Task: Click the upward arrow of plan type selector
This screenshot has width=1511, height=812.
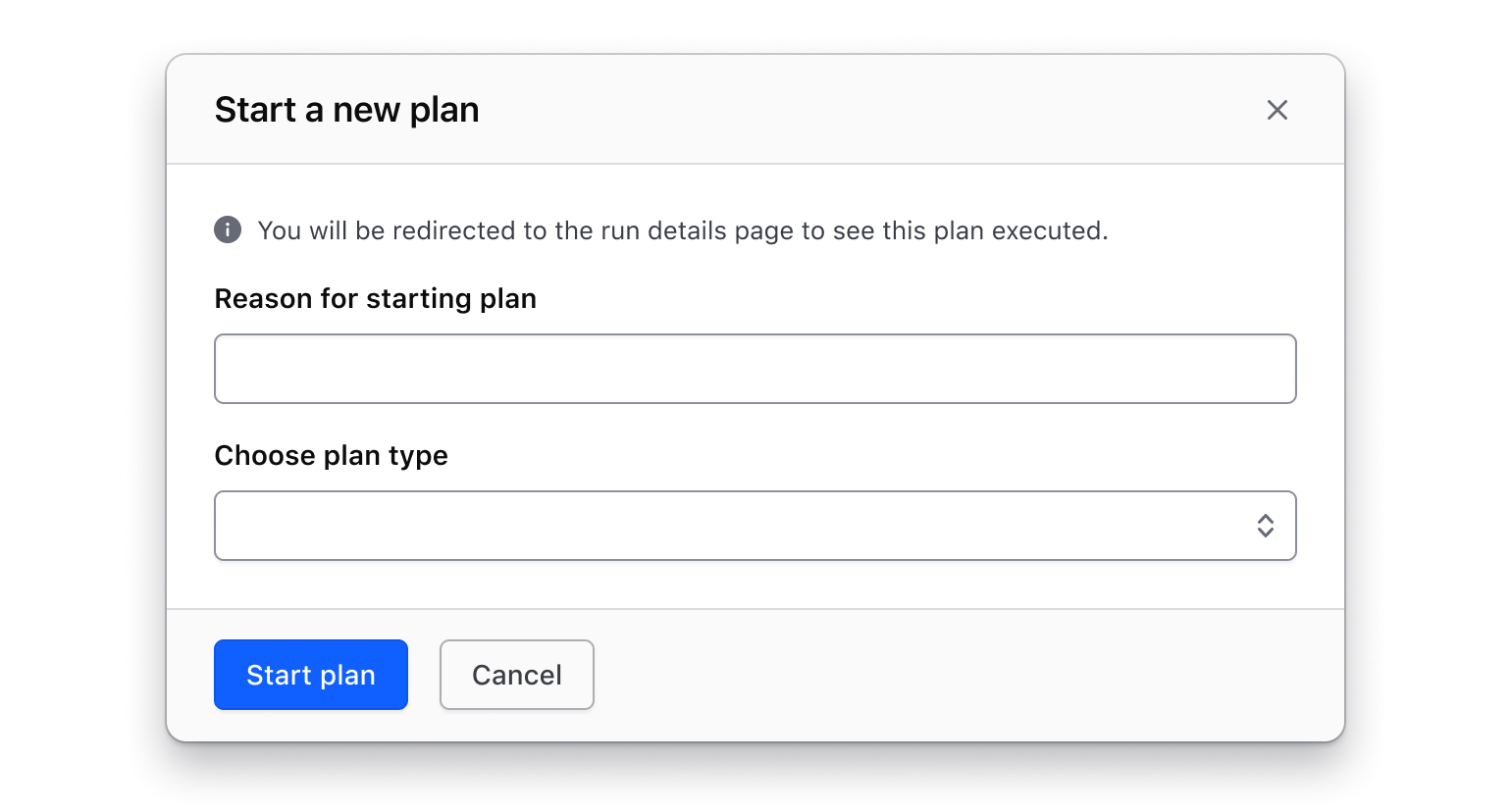Action: pyautogui.click(x=1265, y=518)
